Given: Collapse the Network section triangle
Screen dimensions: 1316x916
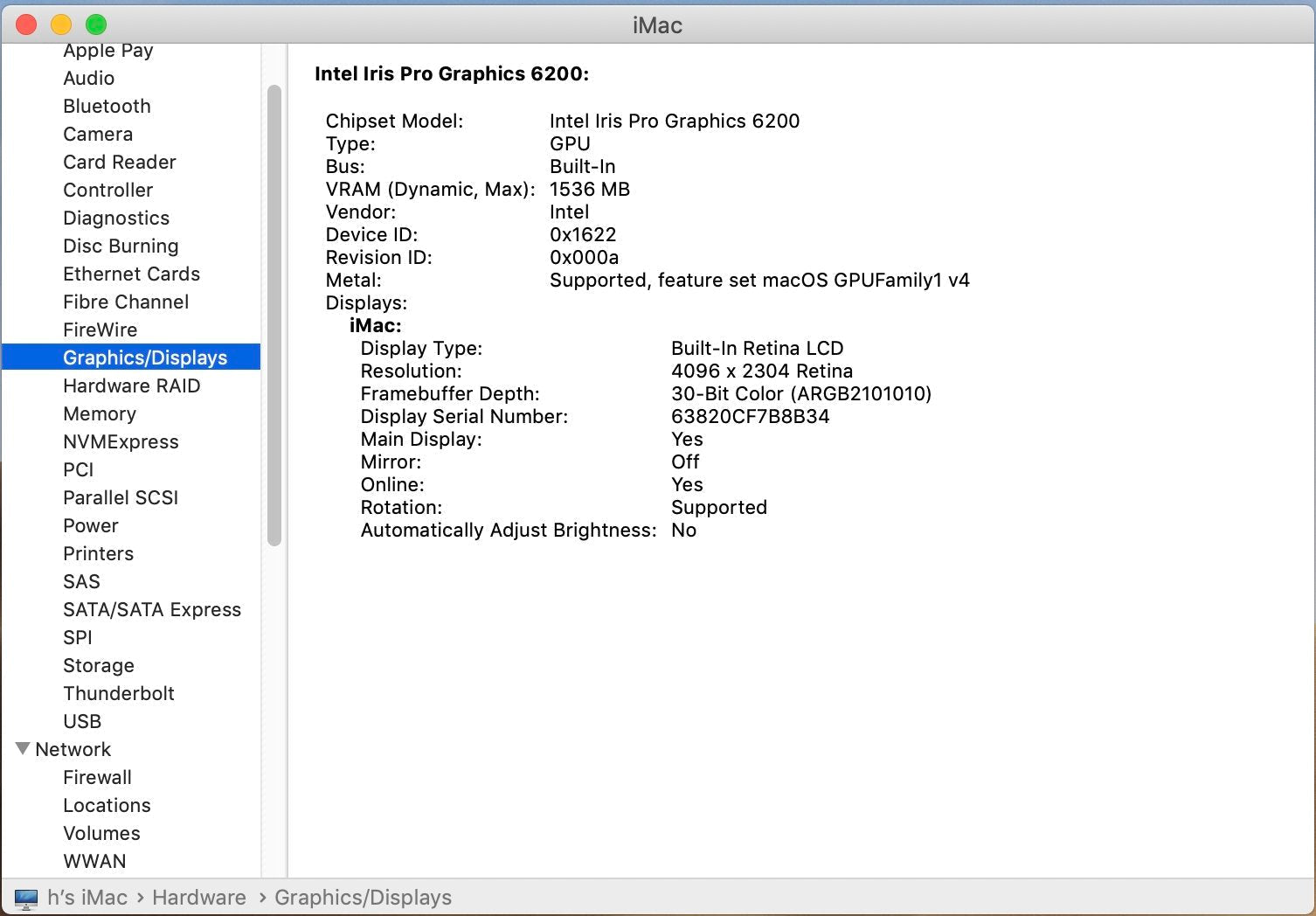Looking at the screenshot, I should coord(23,748).
